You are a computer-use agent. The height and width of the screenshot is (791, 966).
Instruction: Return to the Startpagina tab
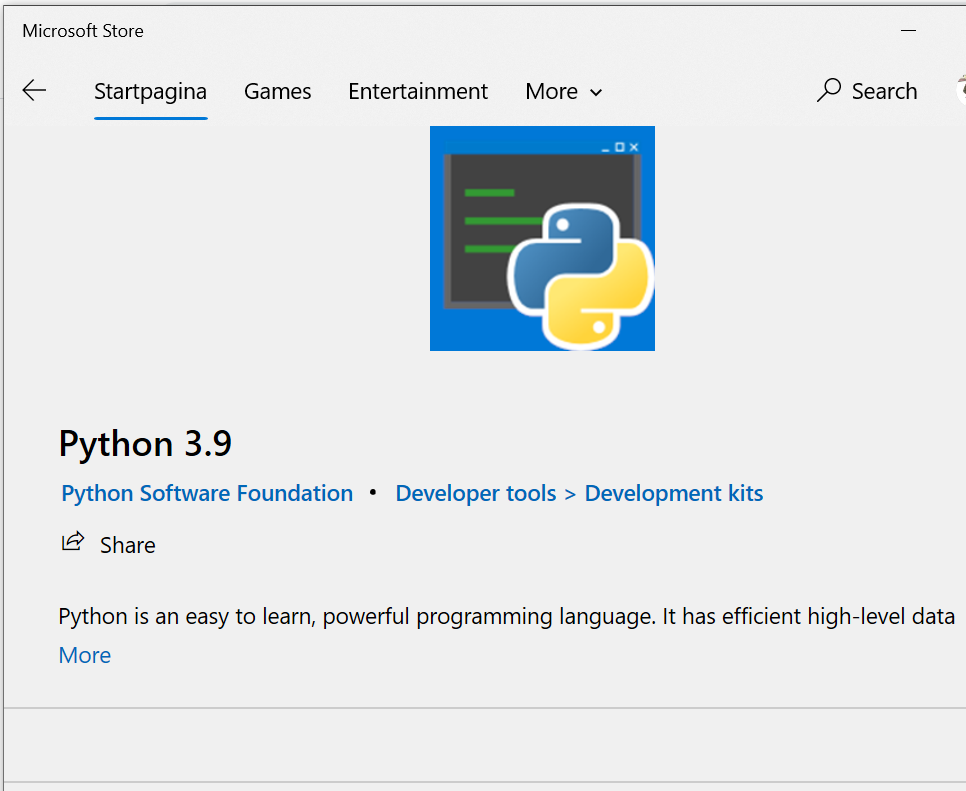(x=150, y=91)
